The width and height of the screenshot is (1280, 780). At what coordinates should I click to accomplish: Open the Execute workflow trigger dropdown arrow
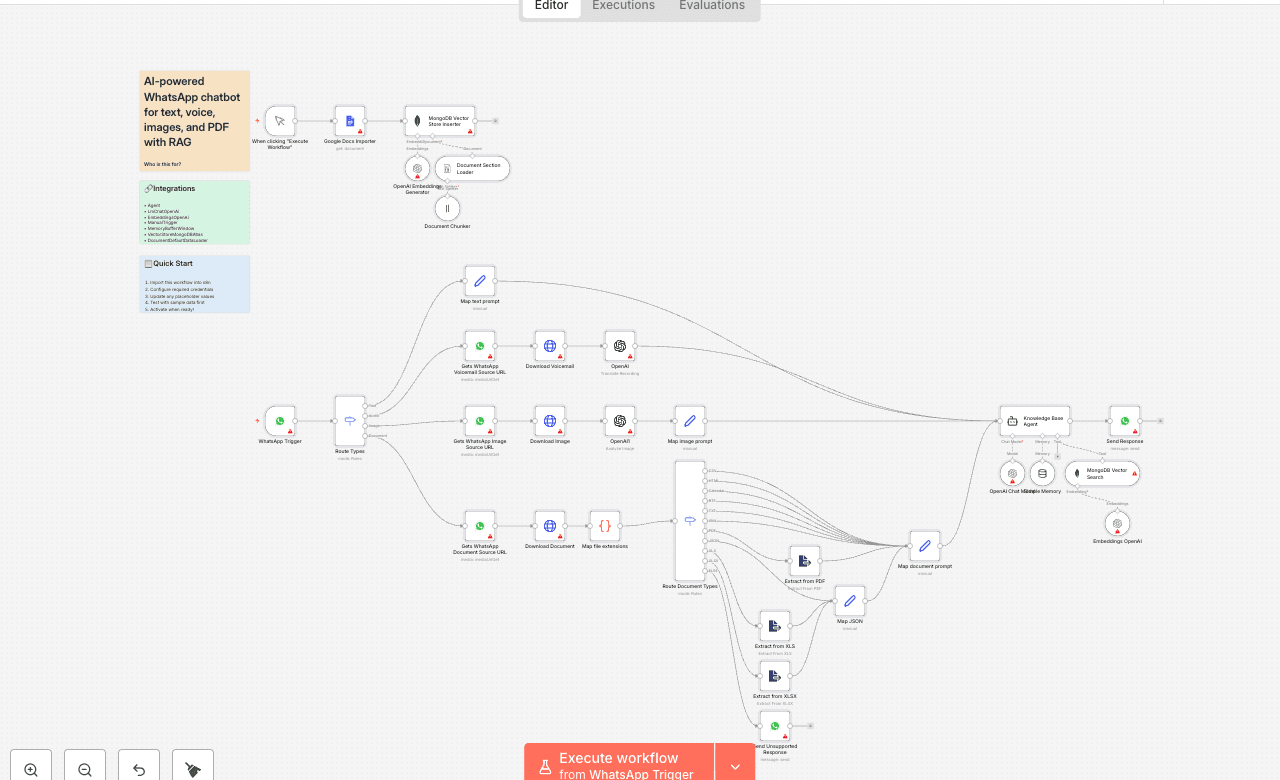tap(735, 766)
